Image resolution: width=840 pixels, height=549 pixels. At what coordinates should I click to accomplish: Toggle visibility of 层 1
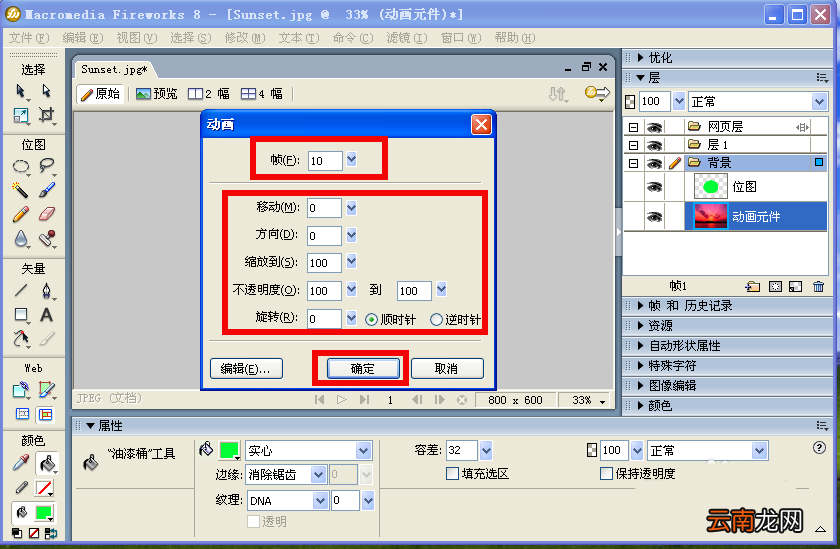(654, 145)
